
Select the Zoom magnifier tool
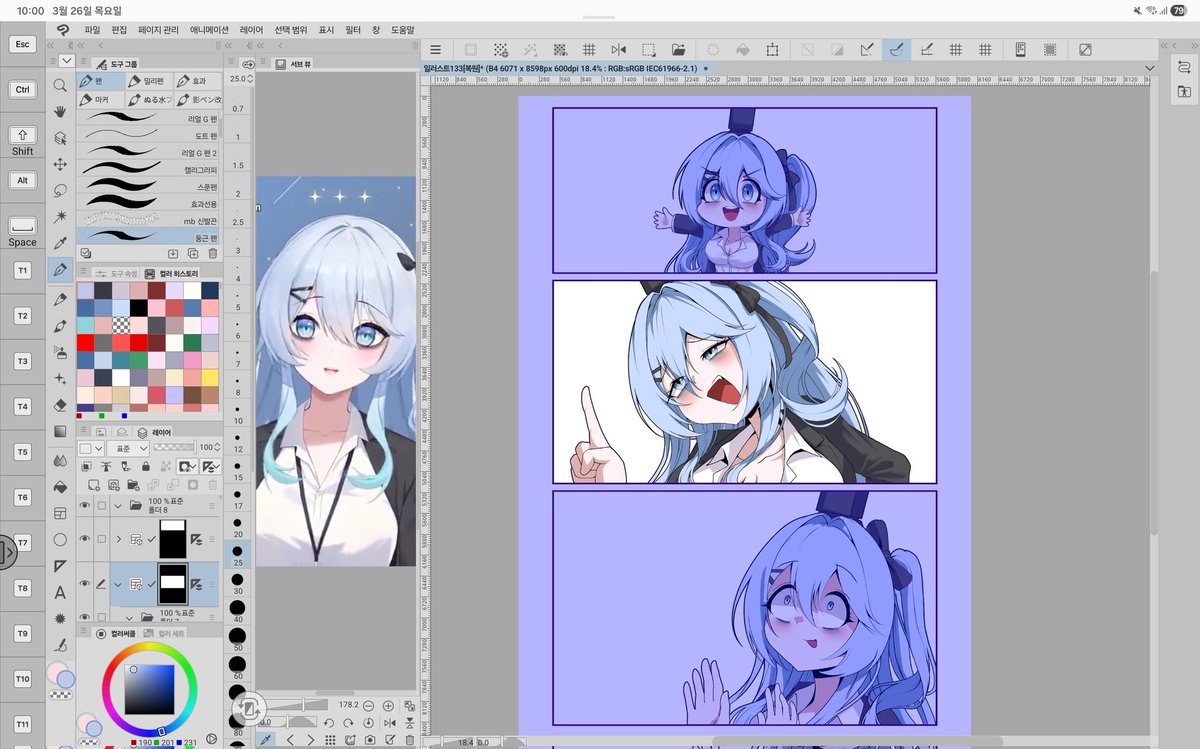[x=60, y=86]
